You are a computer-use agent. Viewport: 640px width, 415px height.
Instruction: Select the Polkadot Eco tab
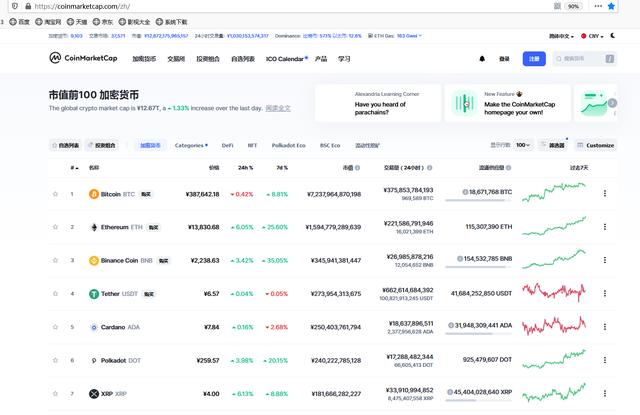pyautogui.click(x=289, y=145)
